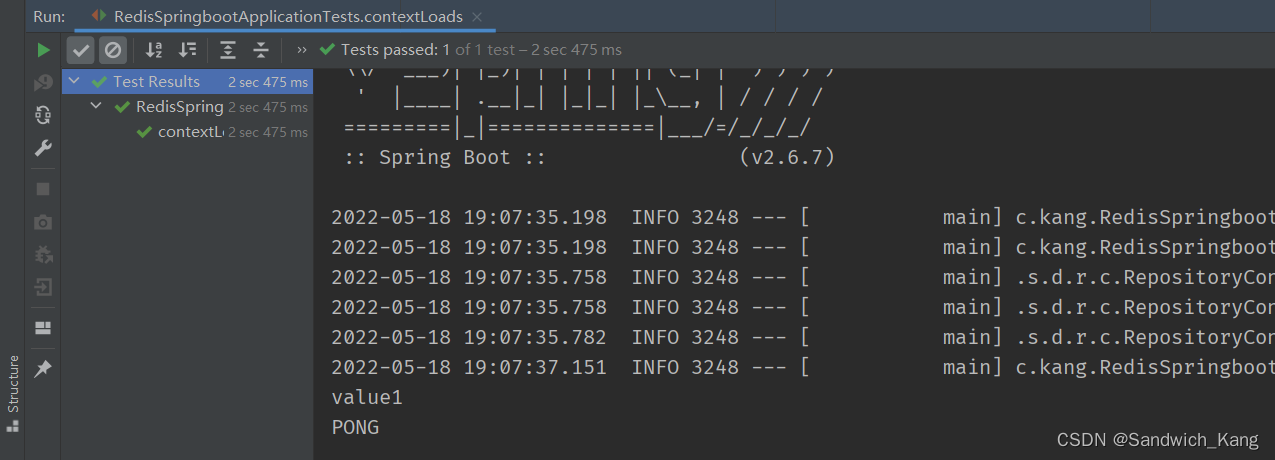Screen dimensions: 1275x460
Task: Rerun the test with green play icon
Action: tap(43, 49)
